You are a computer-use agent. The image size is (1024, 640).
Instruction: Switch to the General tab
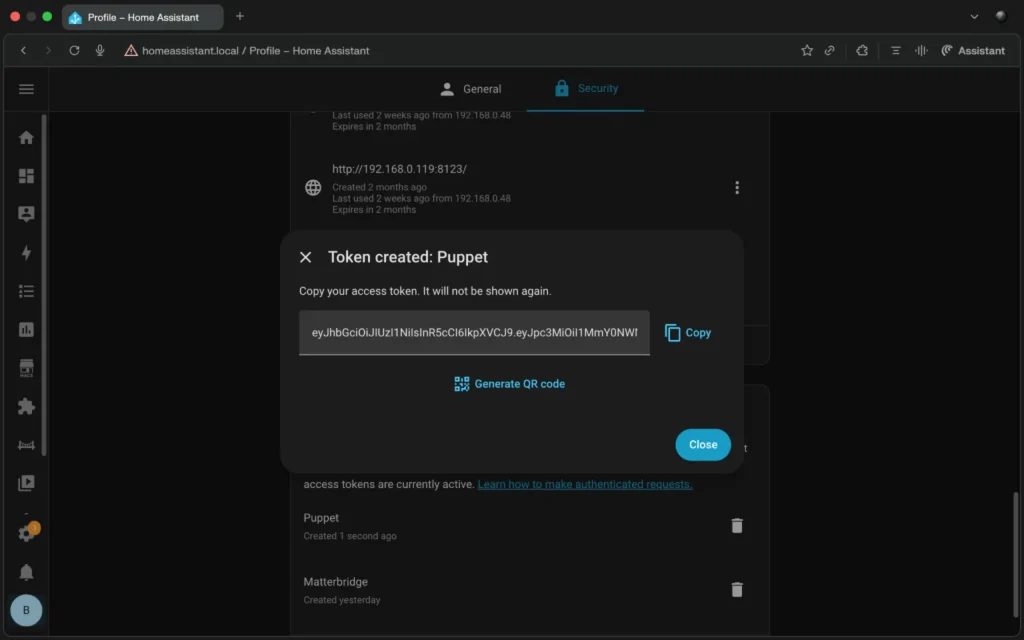[470, 89]
